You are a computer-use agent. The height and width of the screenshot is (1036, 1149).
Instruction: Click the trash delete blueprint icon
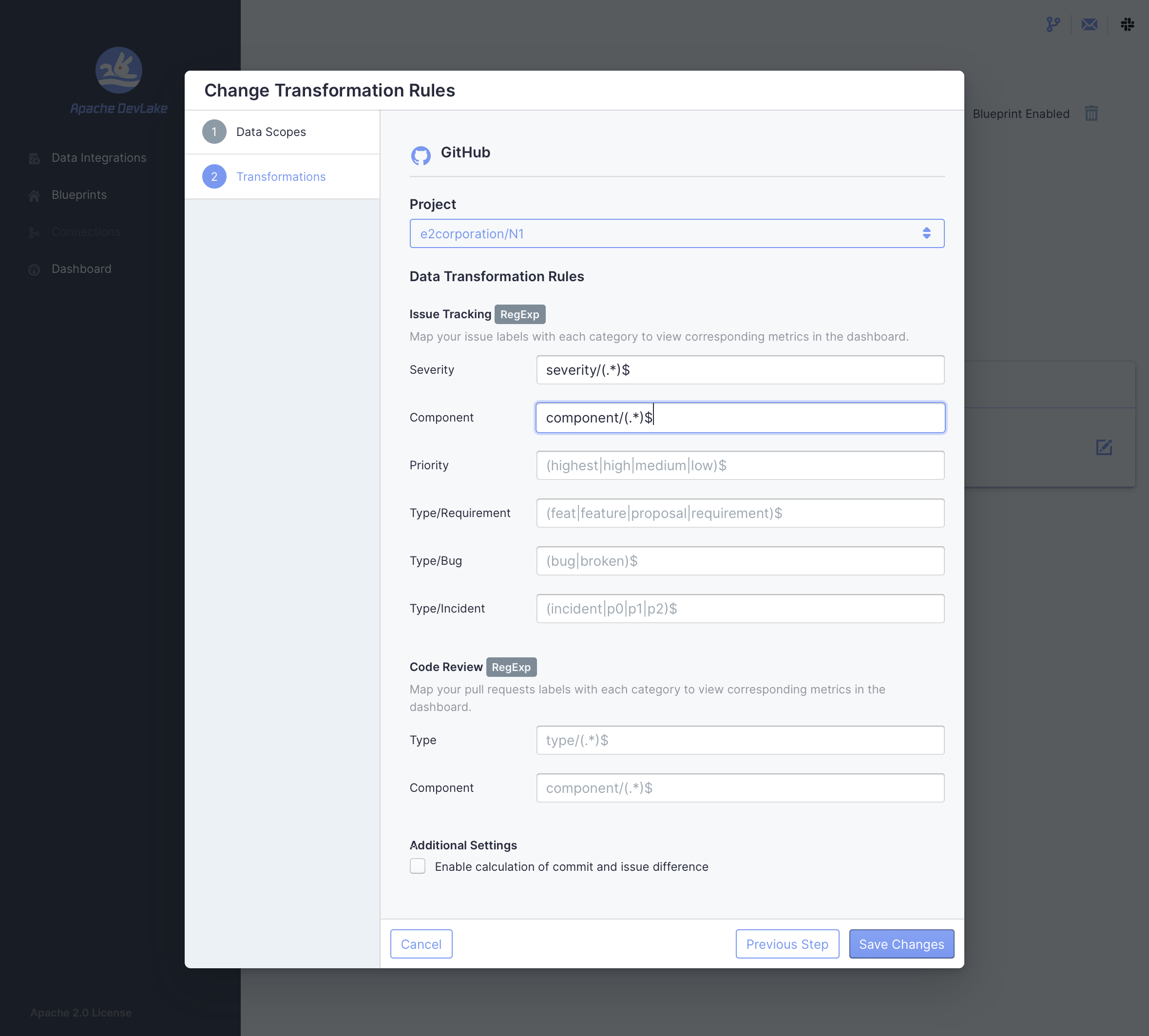pyautogui.click(x=1091, y=113)
